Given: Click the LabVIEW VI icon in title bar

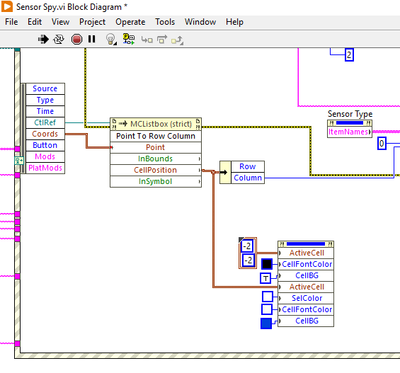Looking at the screenshot, I should click(x=7, y=7).
